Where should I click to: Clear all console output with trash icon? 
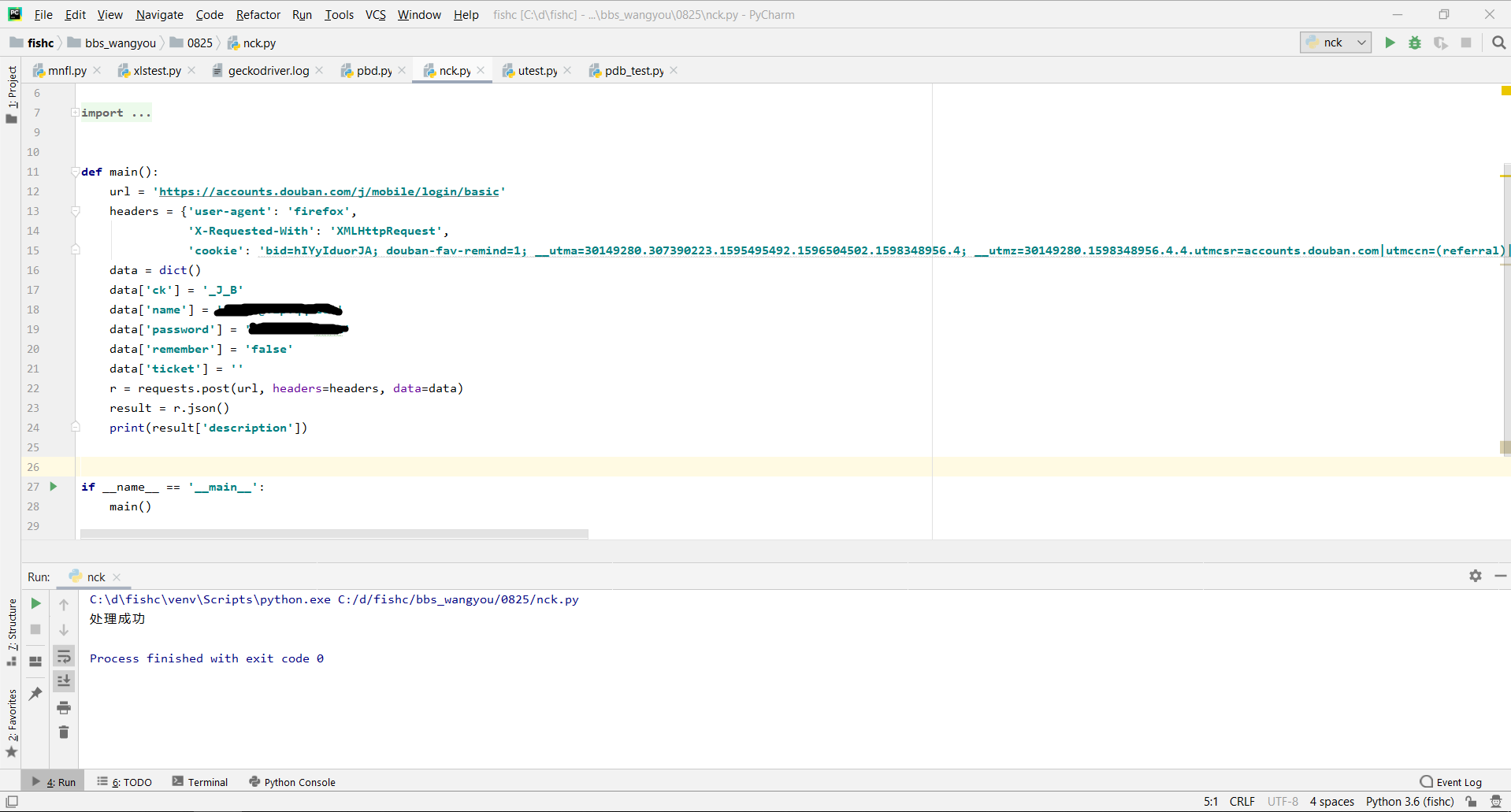click(x=64, y=732)
